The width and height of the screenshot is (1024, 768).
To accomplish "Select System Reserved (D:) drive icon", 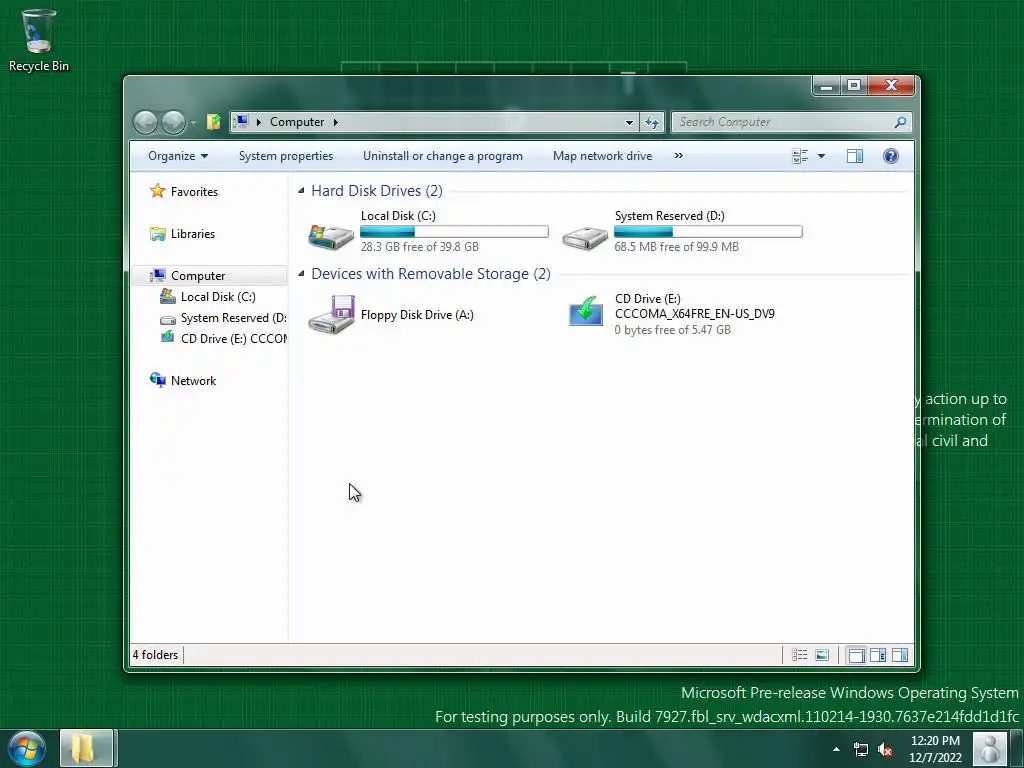I will (x=585, y=237).
